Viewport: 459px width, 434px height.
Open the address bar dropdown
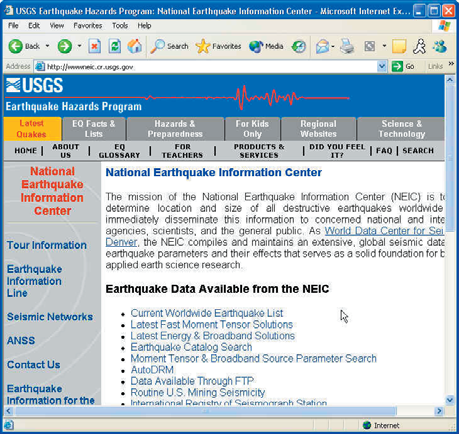pos(382,67)
